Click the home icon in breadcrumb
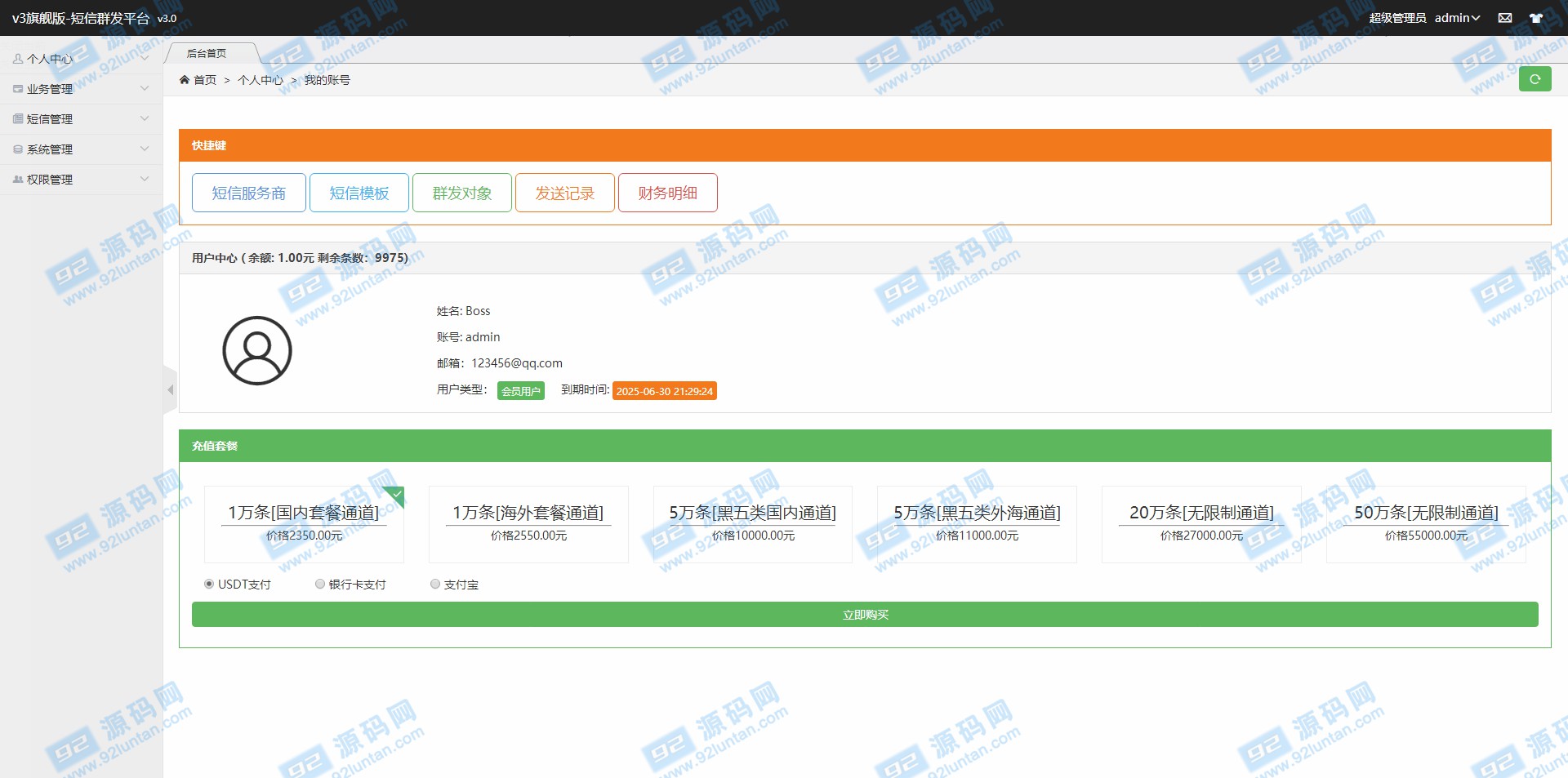 tap(185, 80)
